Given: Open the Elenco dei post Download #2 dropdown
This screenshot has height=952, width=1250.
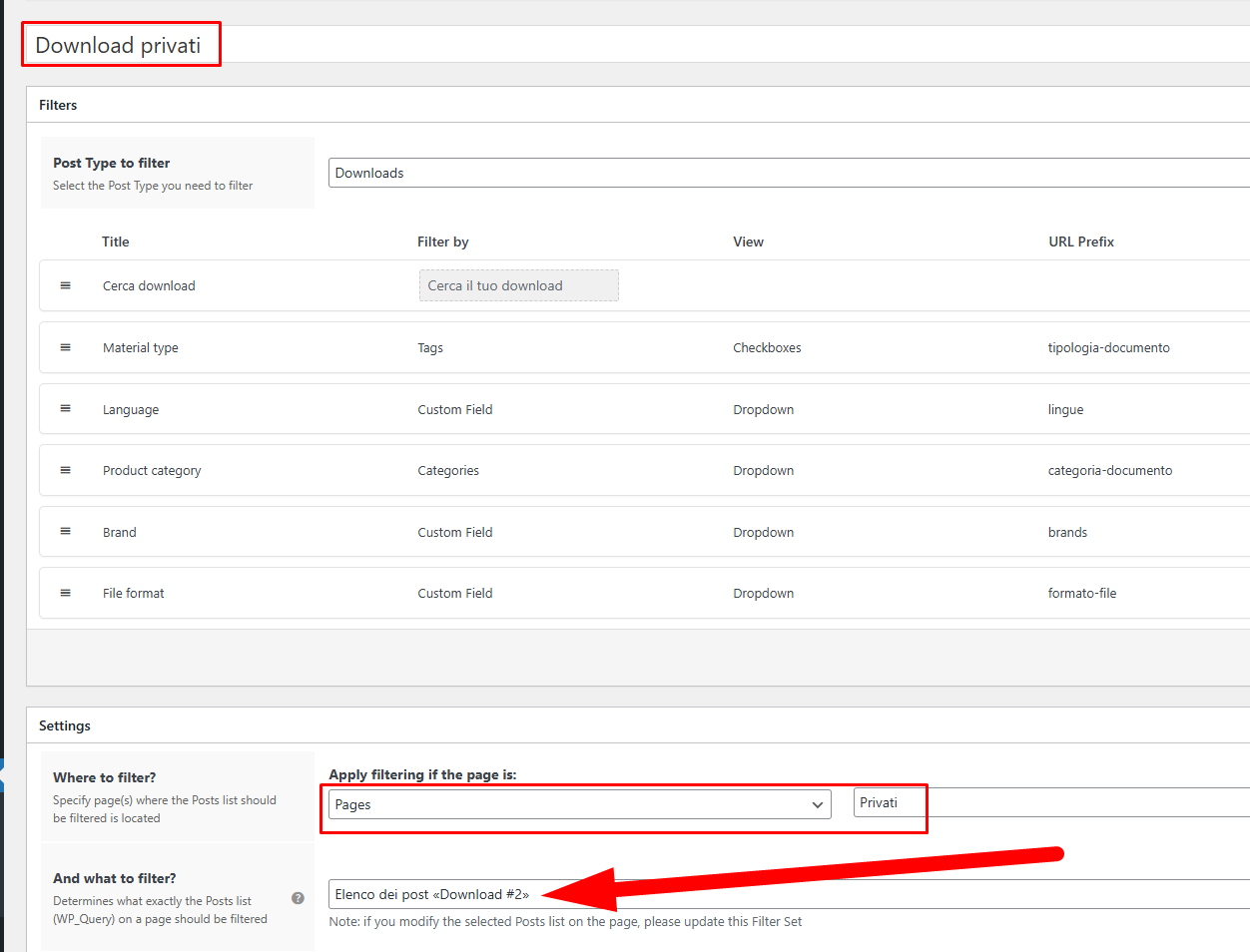Looking at the screenshot, I should (789, 894).
